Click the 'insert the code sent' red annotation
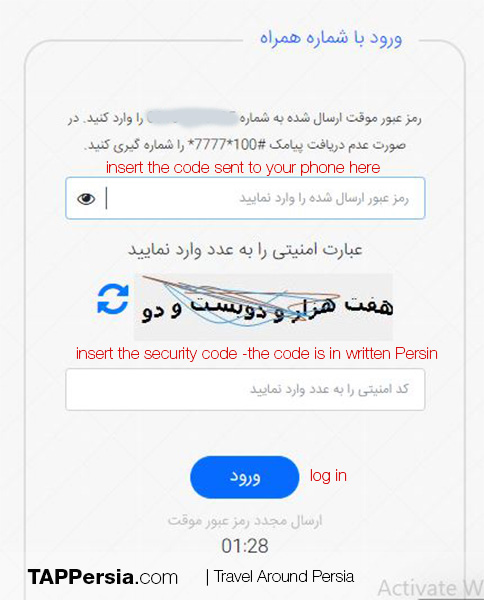Viewport: 484px width, 600px height. (243, 168)
